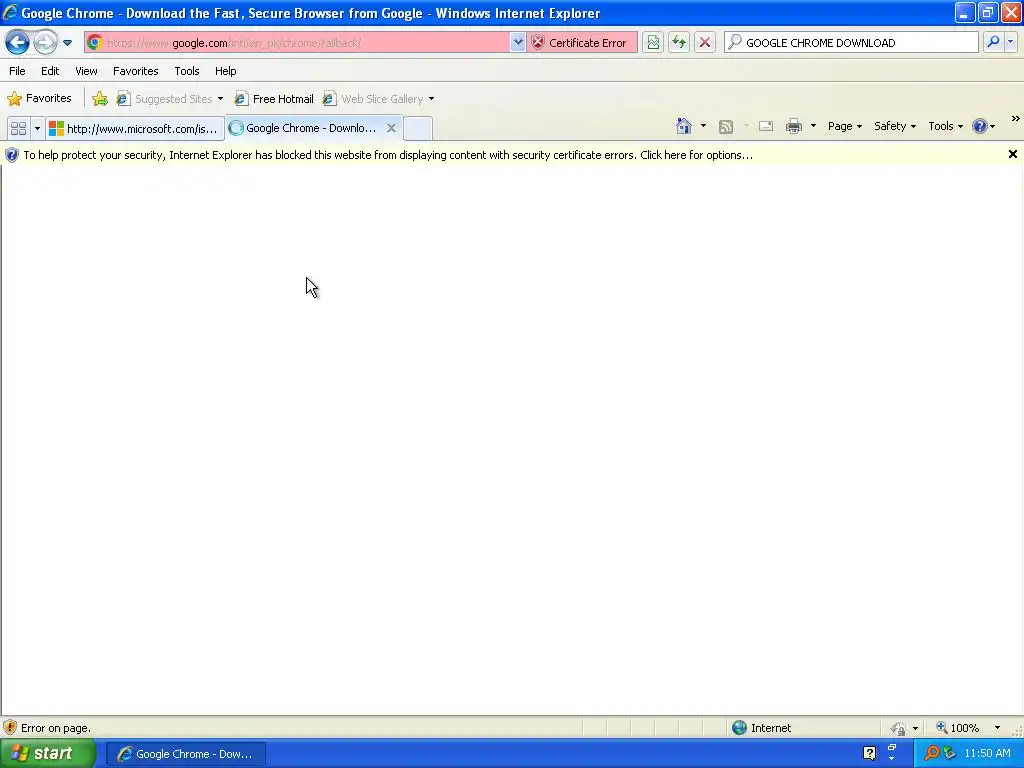This screenshot has width=1024, height=768.
Task: Open search provider options dropdown
Action: click(1010, 42)
